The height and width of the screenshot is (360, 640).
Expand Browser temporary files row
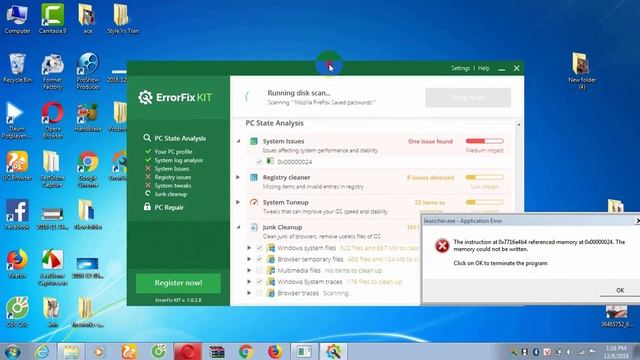(249, 259)
